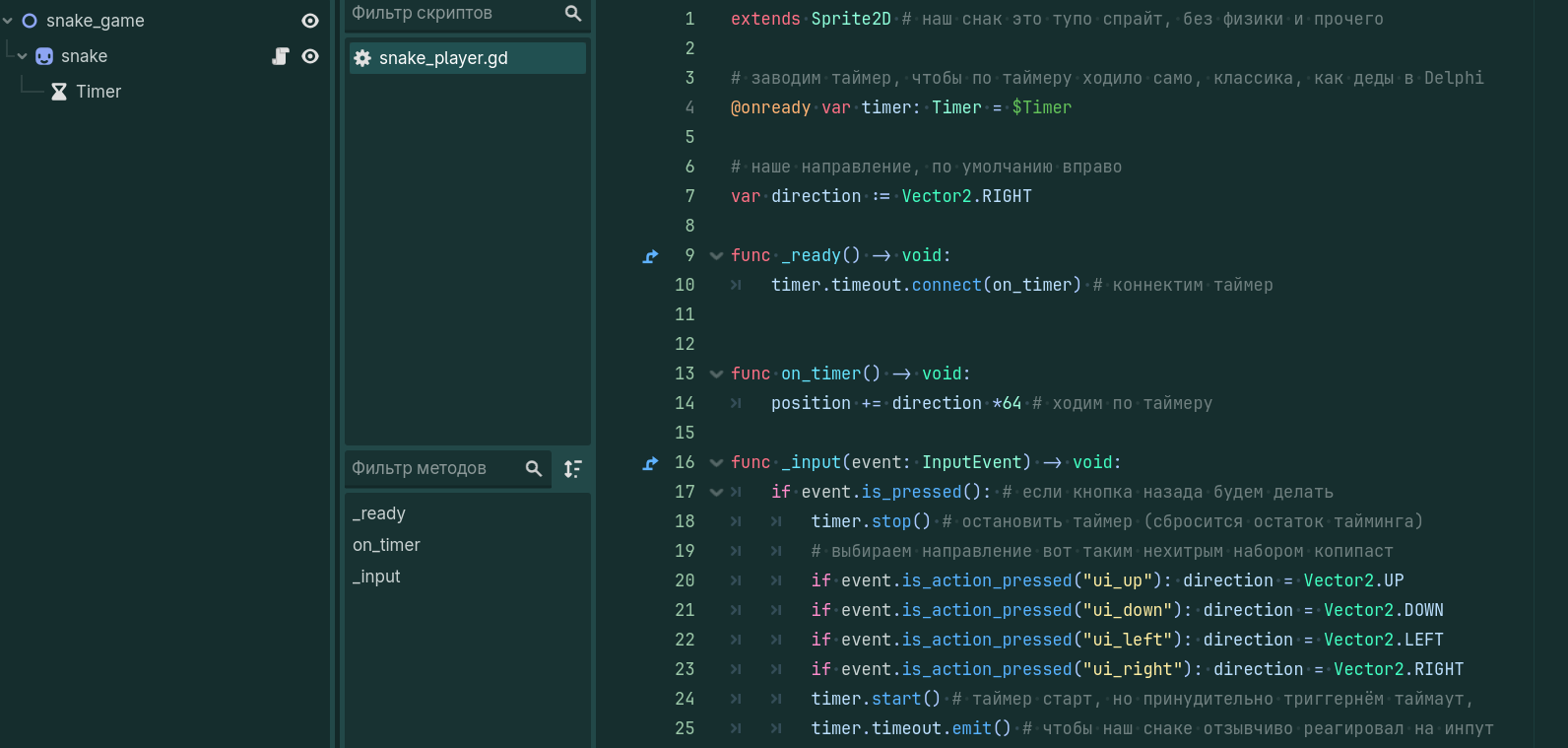Toggle visibility of snake_game node
This screenshot has height=748, width=1568.
[x=309, y=21]
